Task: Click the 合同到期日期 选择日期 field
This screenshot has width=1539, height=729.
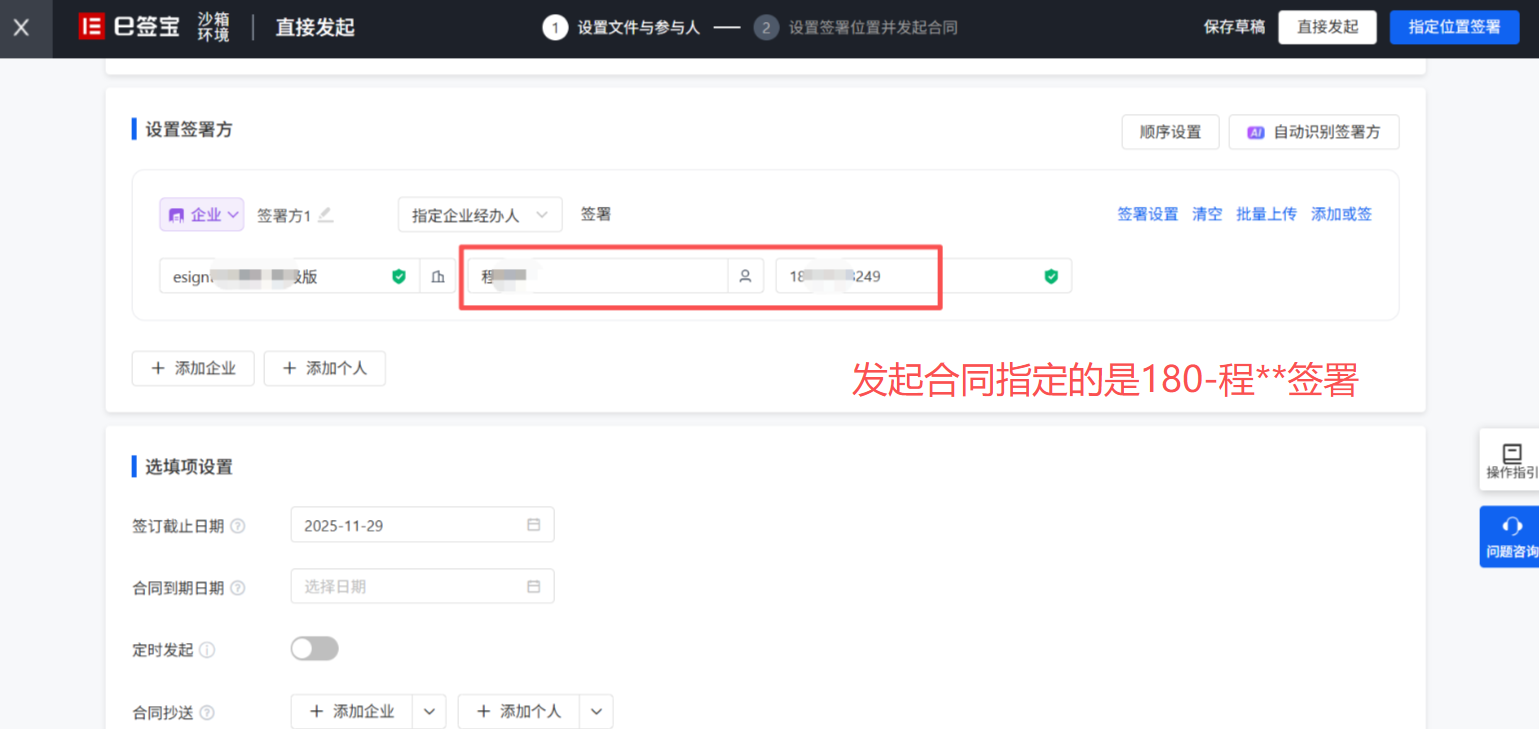Action: pos(422,587)
